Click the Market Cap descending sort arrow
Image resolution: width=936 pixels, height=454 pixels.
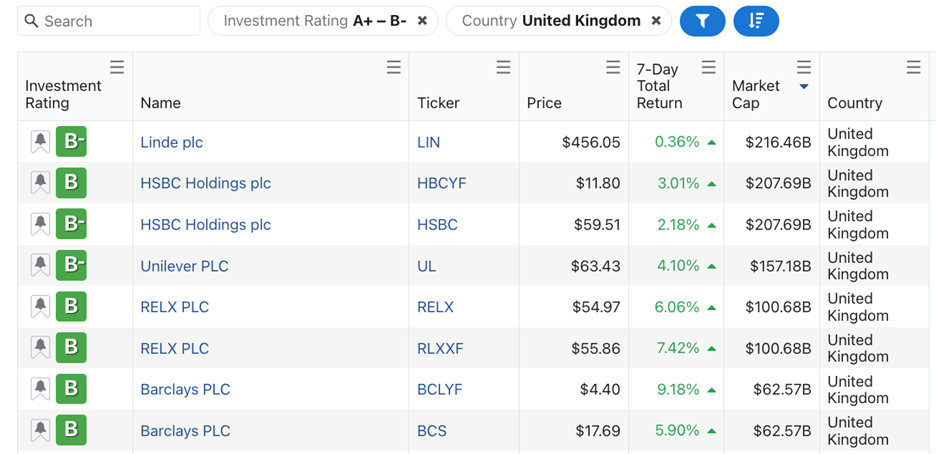[x=803, y=87]
